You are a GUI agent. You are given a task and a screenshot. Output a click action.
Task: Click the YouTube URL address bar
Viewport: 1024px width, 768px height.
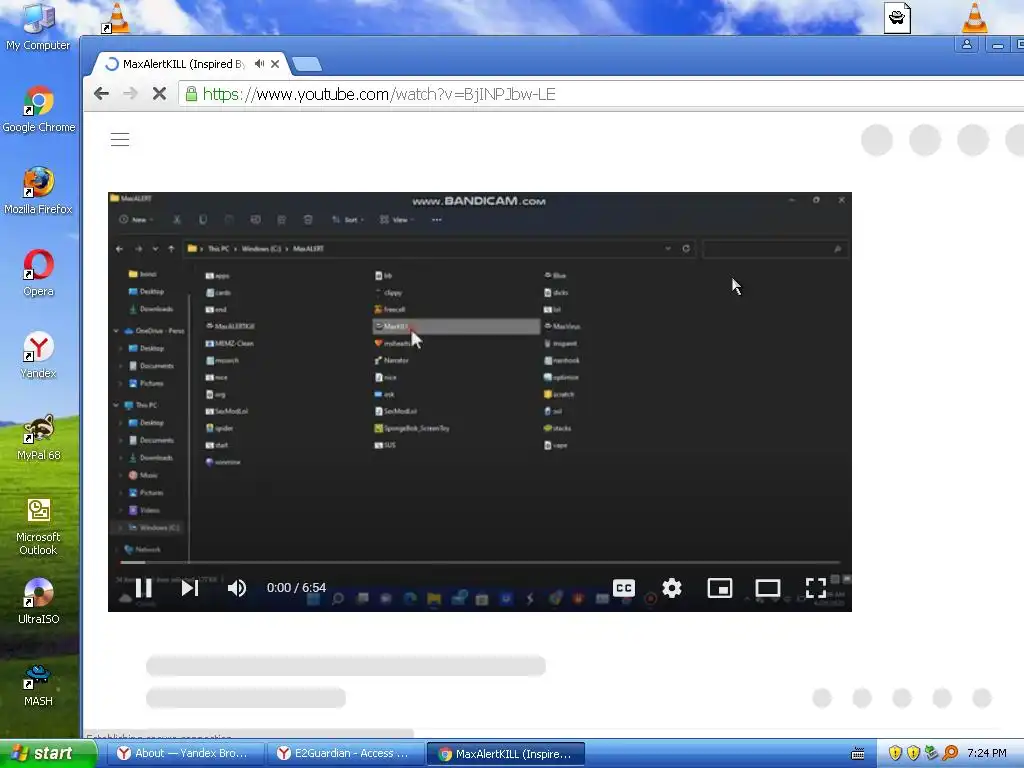pos(601,94)
